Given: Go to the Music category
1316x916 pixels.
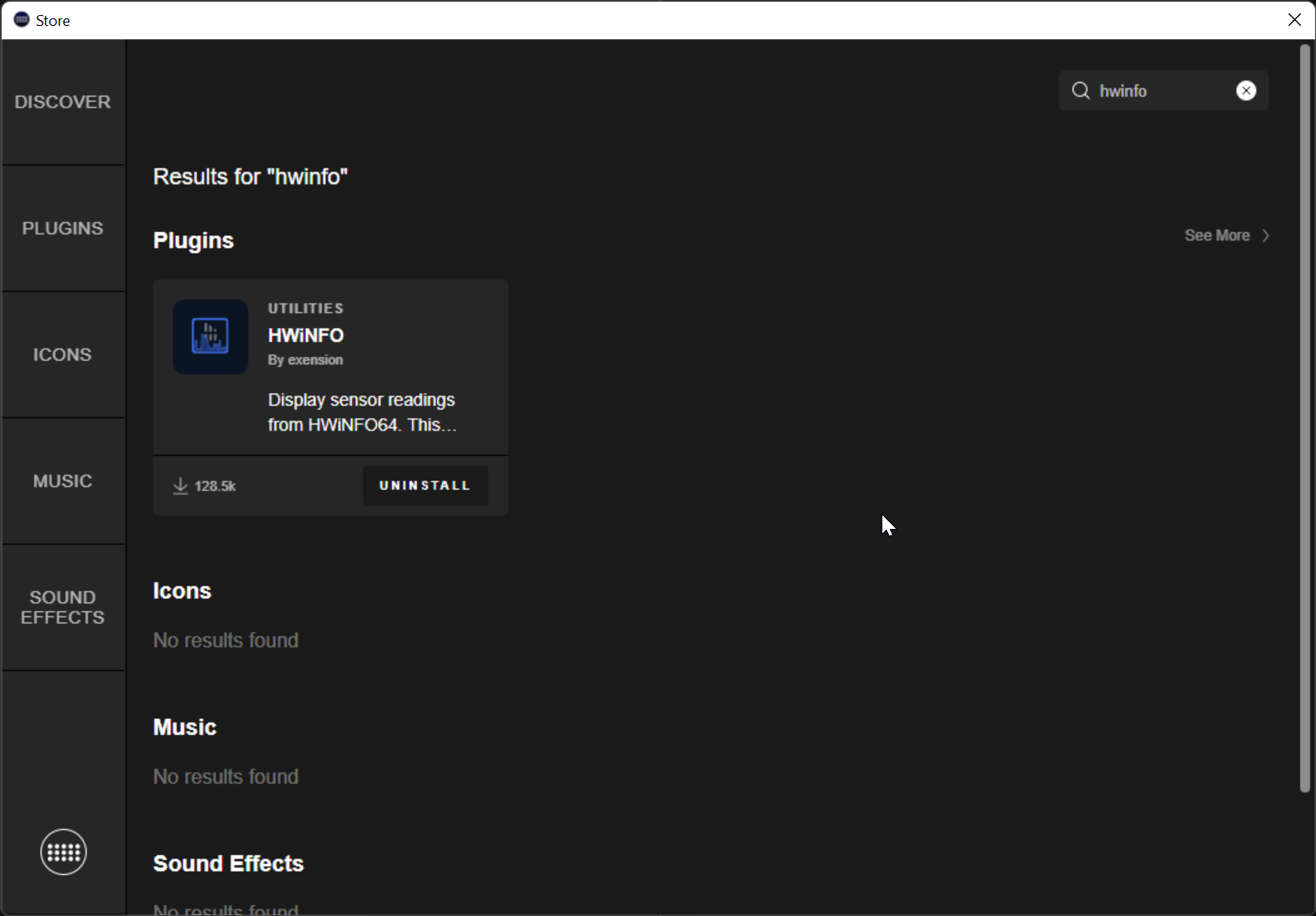Looking at the screenshot, I should click(x=63, y=481).
